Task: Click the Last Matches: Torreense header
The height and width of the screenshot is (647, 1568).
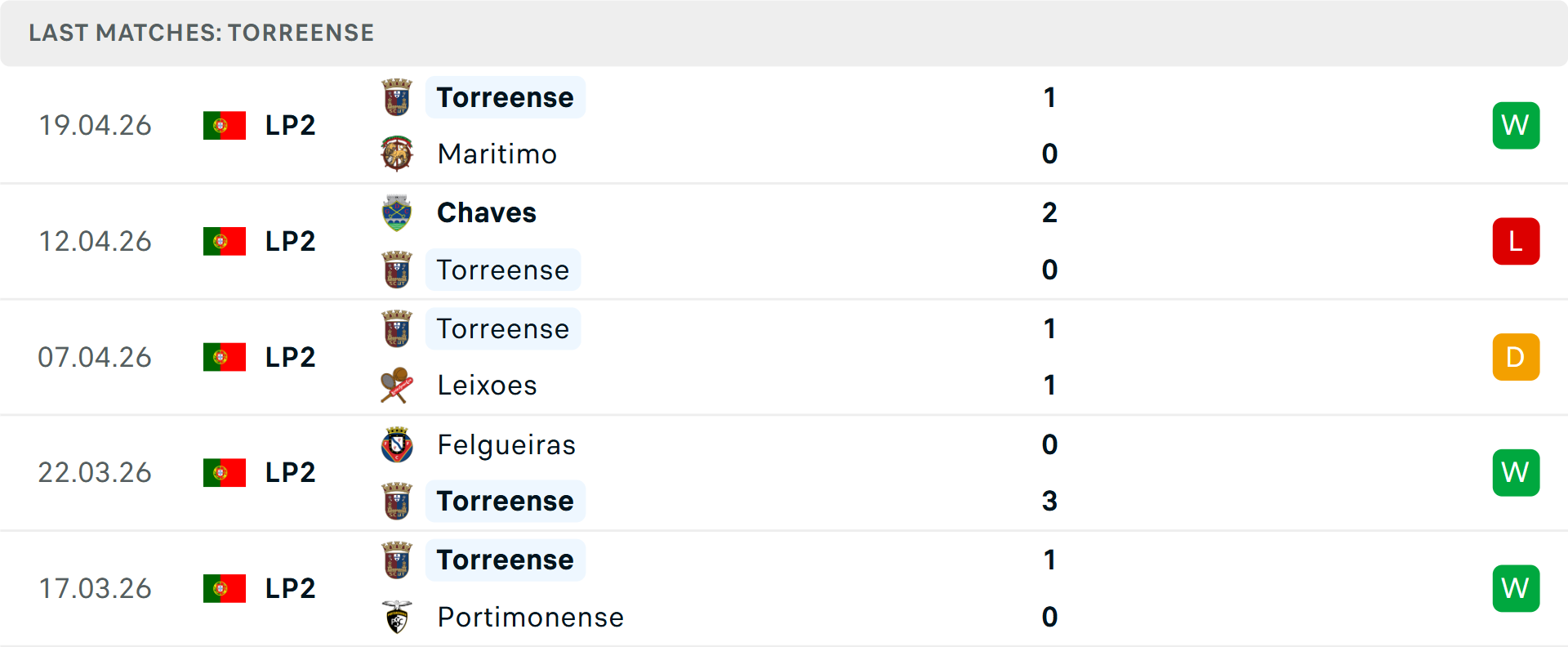Action: coord(201,33)
